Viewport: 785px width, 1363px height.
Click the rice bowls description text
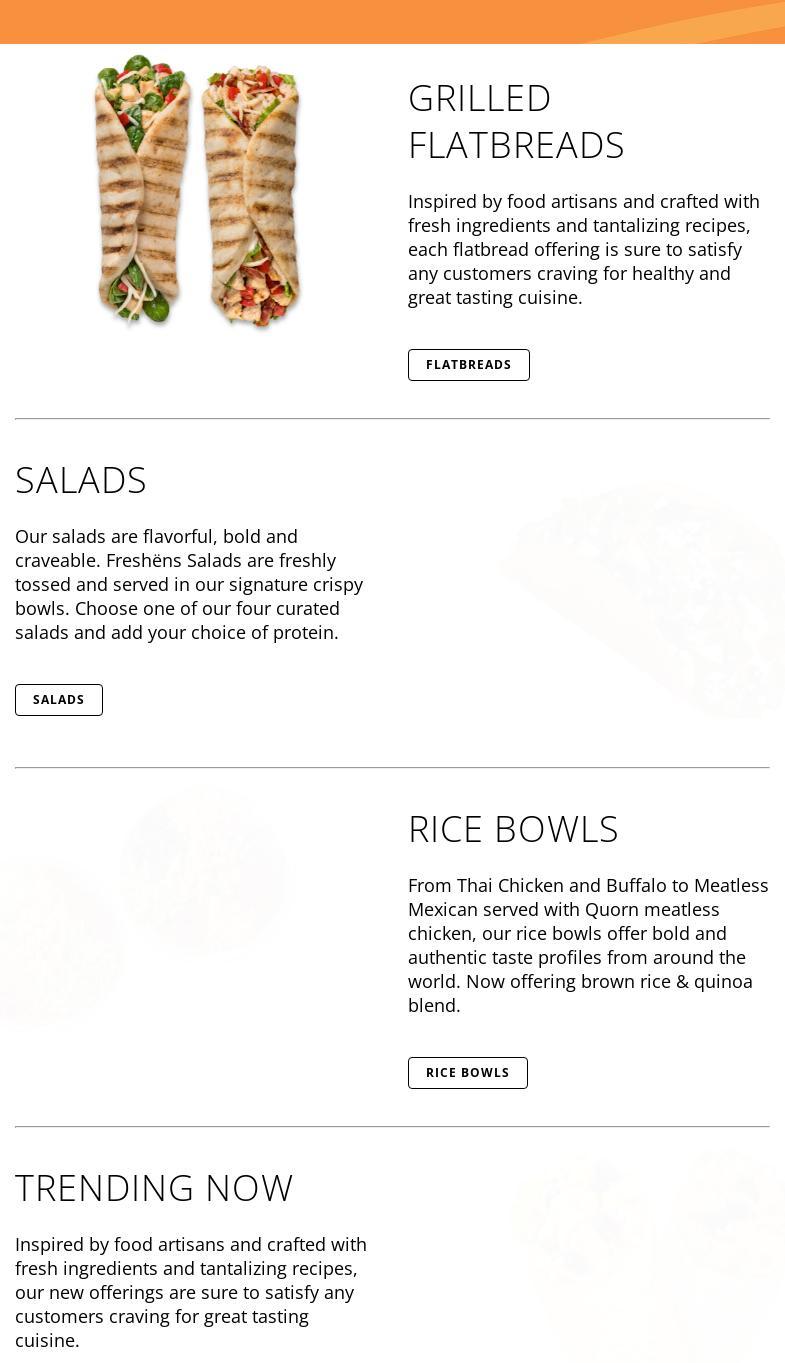[588, 945]
